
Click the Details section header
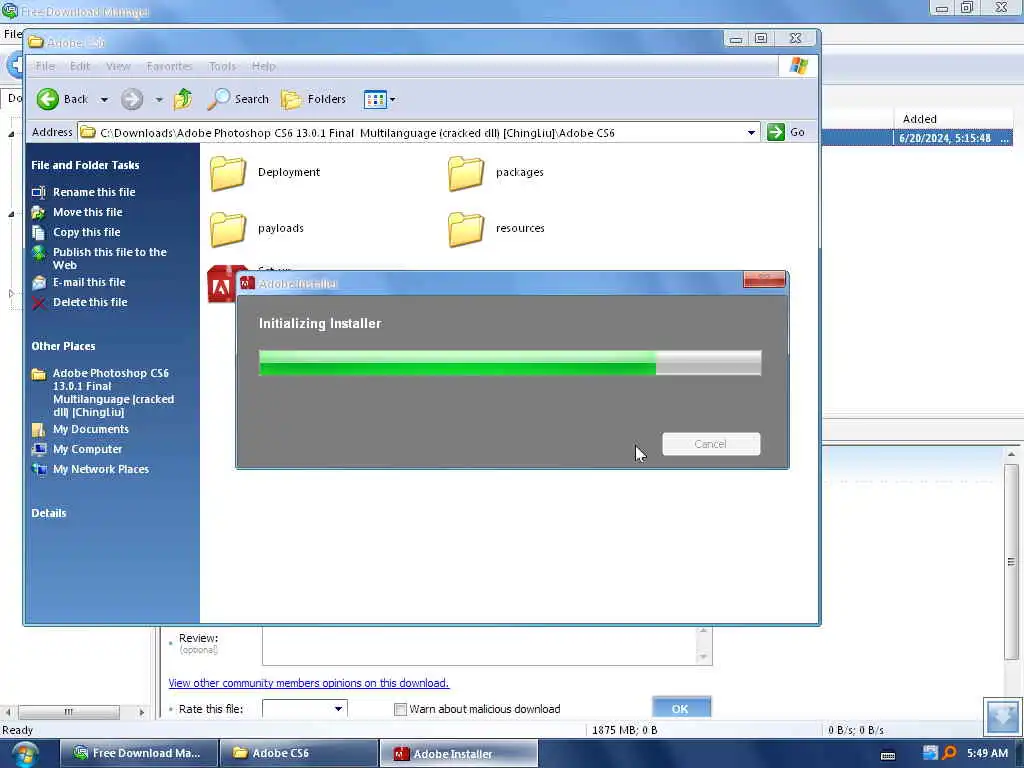(x=49, y=513)
